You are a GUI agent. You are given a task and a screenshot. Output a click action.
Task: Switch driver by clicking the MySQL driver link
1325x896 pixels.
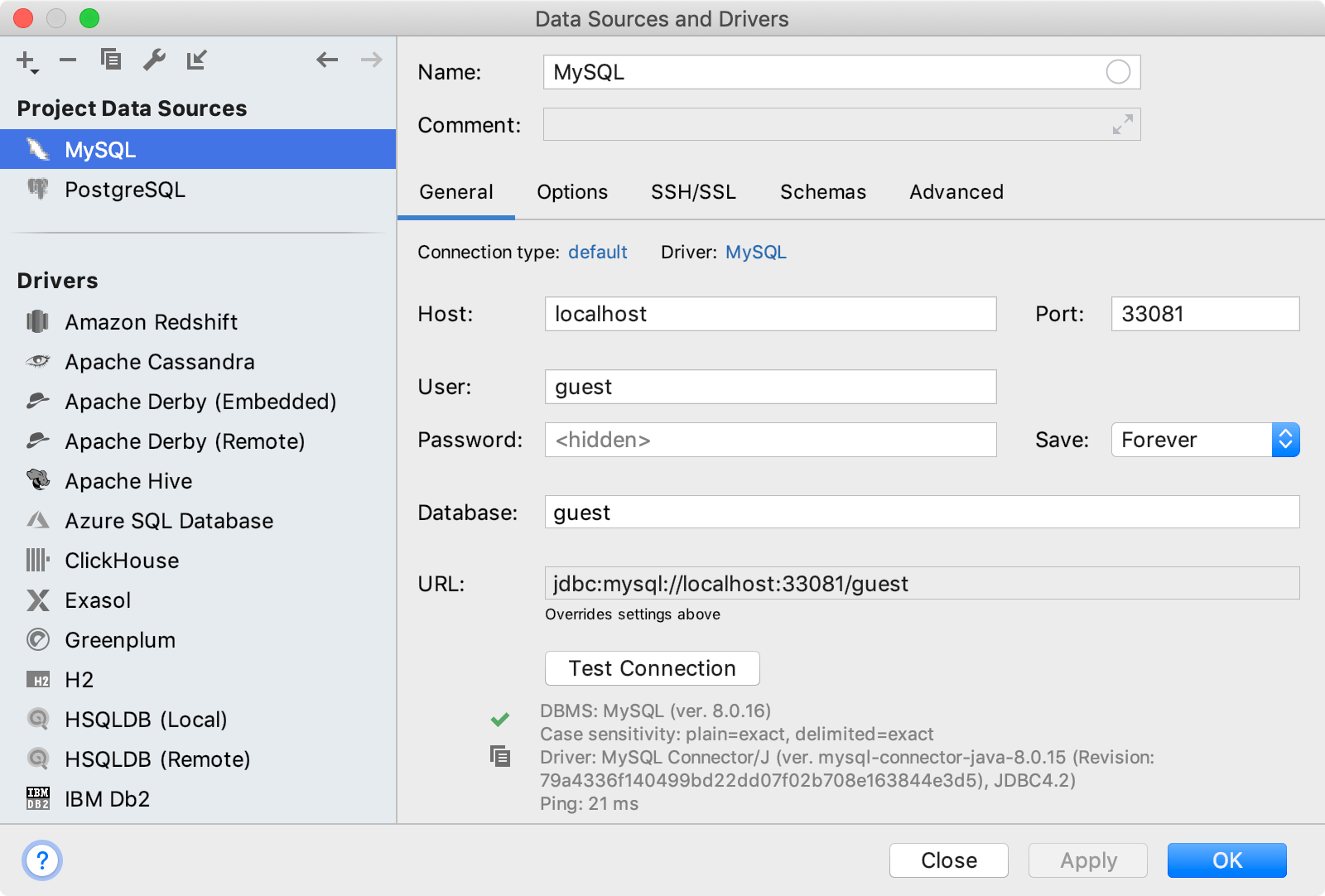(x=755, y=252)
